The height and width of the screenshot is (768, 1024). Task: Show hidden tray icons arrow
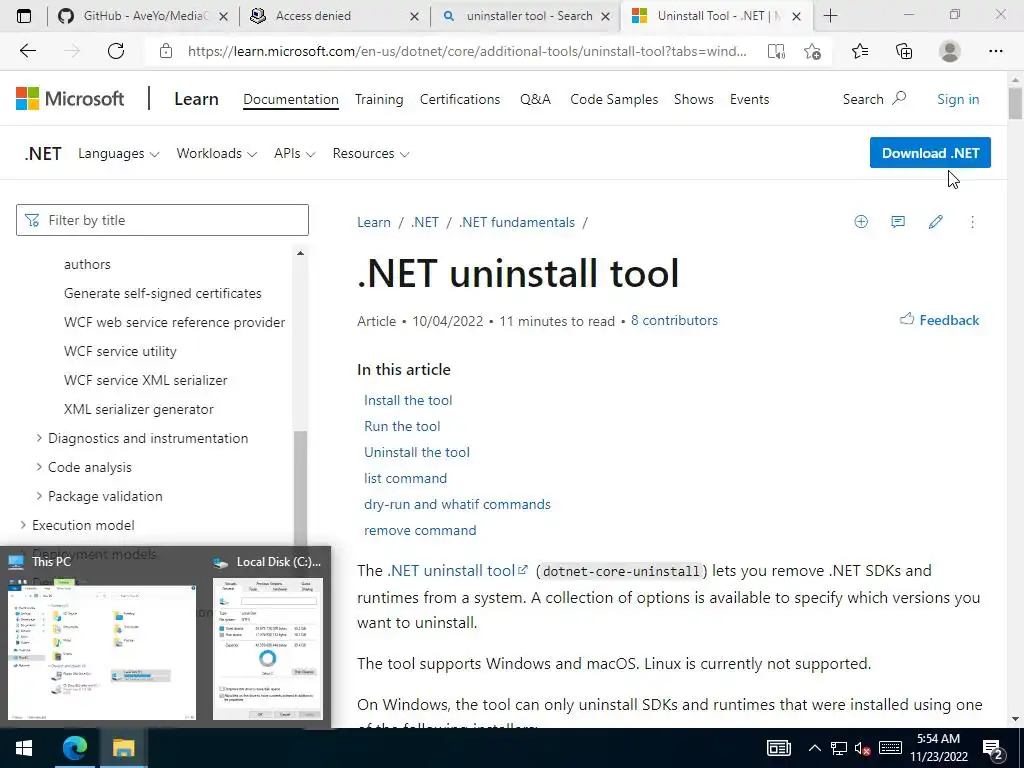coord(814,748)
